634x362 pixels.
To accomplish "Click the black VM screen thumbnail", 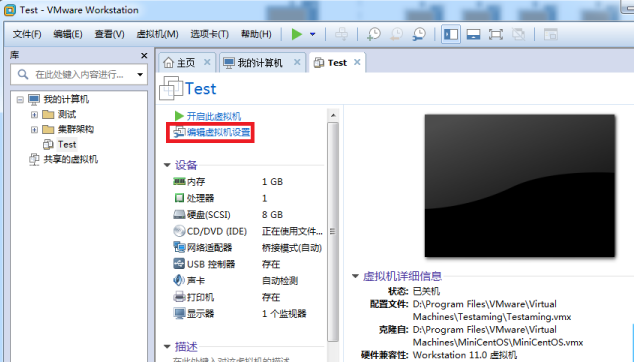I will pyautogui.click(x=520, y=186).
